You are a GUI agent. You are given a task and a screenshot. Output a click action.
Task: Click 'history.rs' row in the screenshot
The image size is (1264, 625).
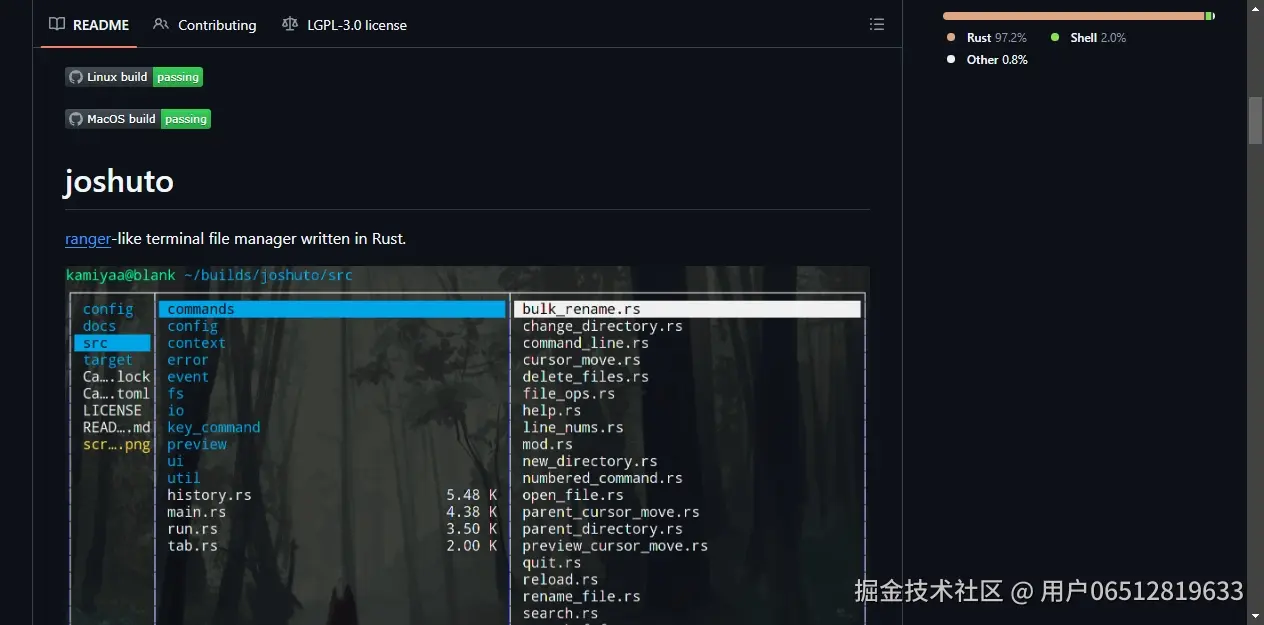[x=332, y=495]
